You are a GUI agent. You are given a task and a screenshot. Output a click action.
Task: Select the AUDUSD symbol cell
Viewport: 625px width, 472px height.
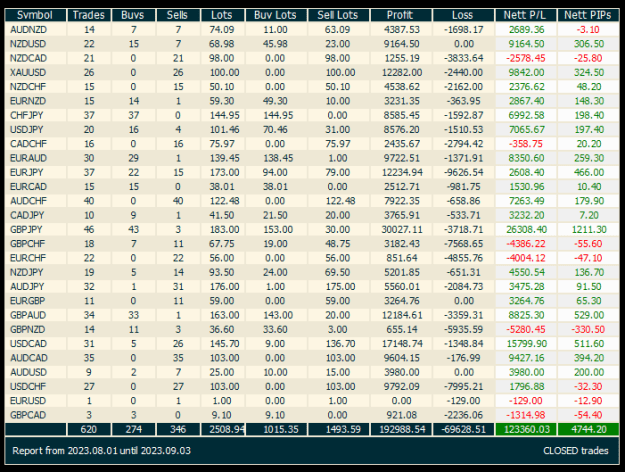coord(35,372)
